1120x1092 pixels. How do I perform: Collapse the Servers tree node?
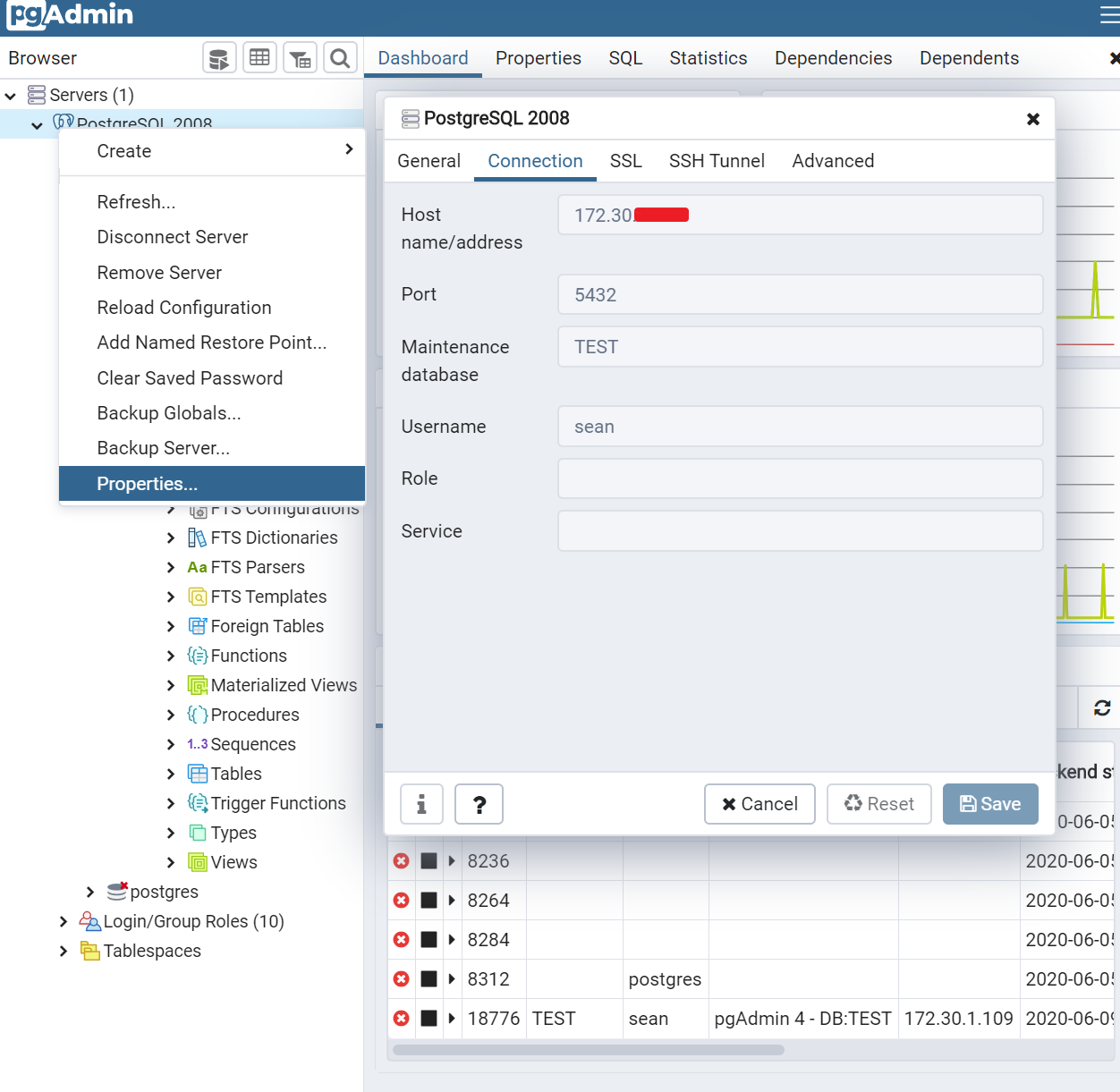(11, 96)
